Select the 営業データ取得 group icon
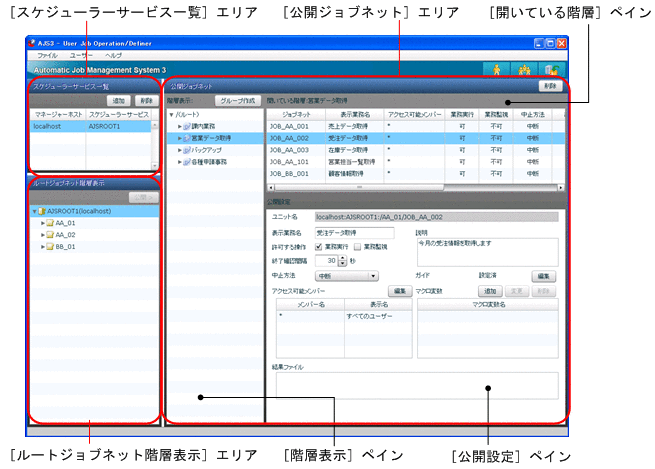This screenshot has height=469, width=655. [x=186, y=138]
